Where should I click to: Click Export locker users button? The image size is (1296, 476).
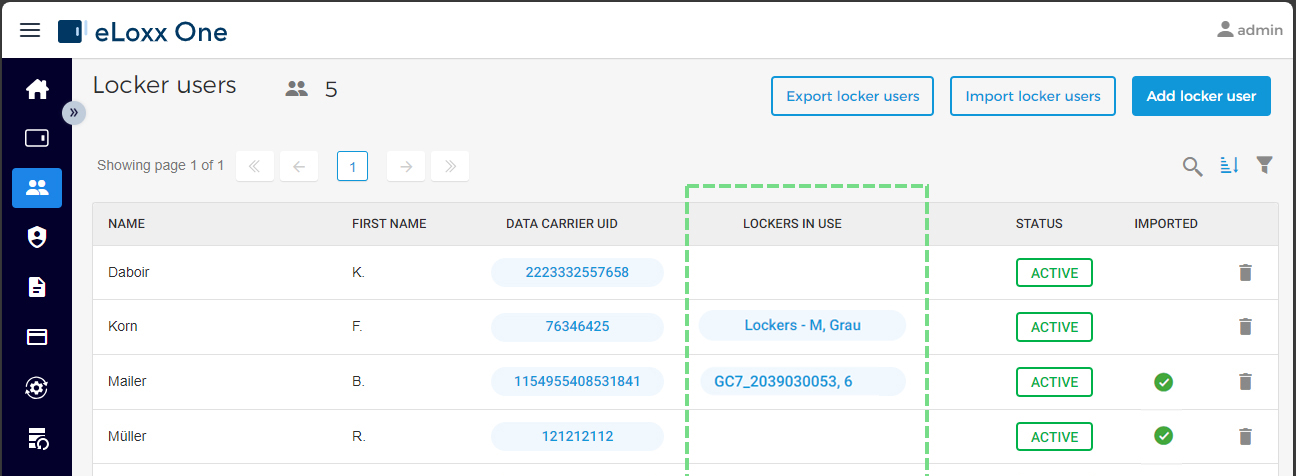coord(852,96)
